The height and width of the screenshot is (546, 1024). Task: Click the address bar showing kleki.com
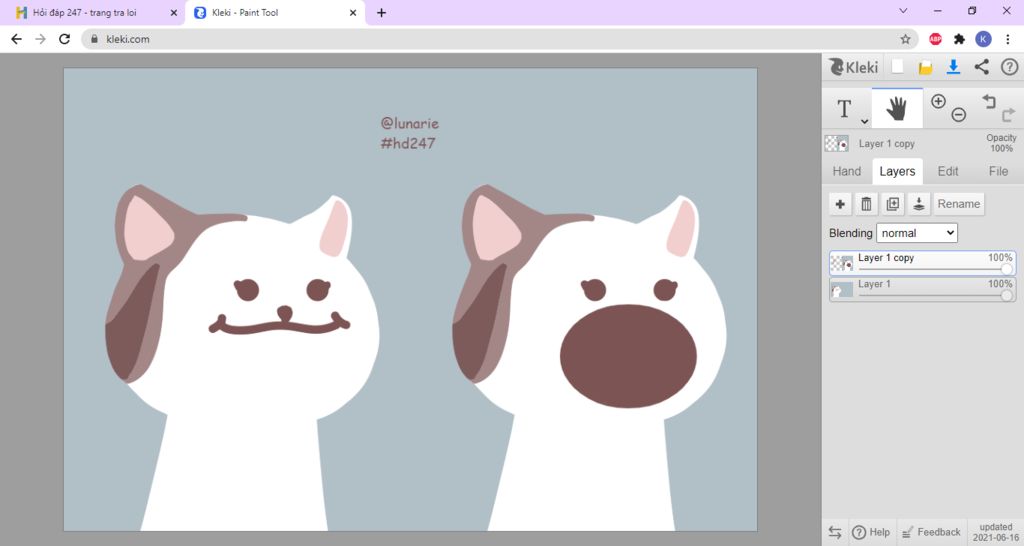click(x=500, y=39)
